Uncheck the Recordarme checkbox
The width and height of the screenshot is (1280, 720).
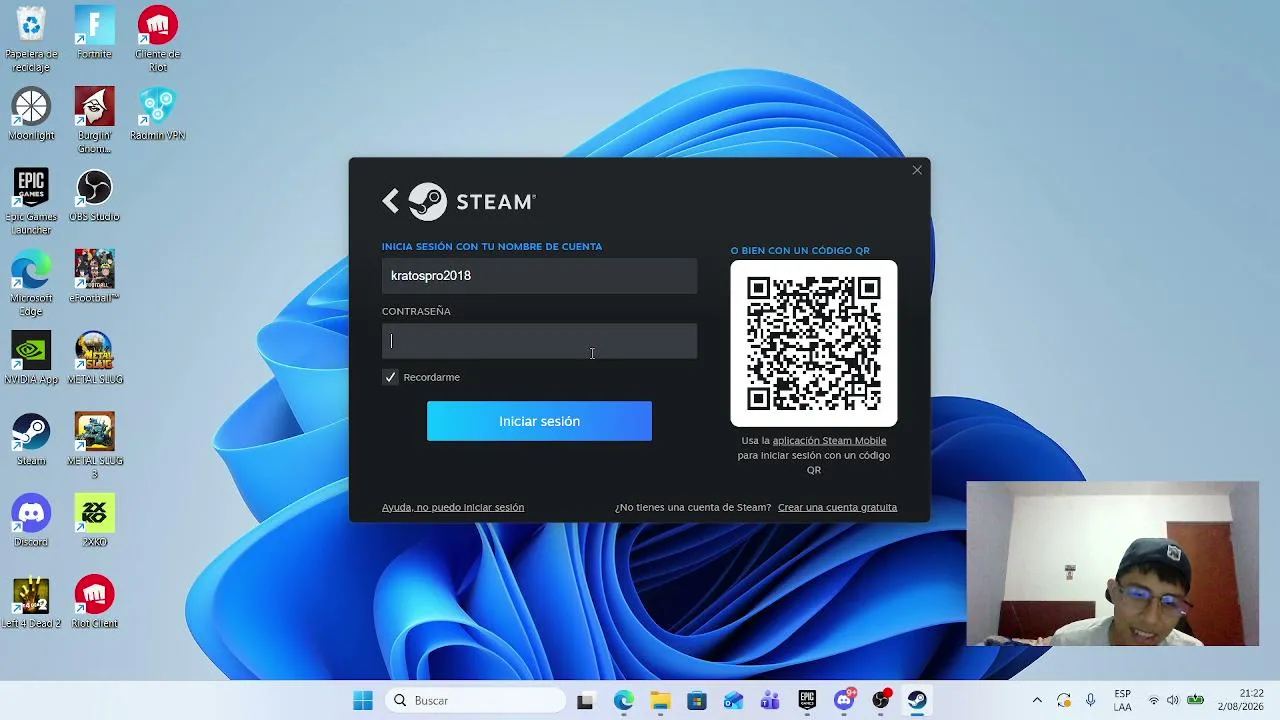(x=390, y=377)
